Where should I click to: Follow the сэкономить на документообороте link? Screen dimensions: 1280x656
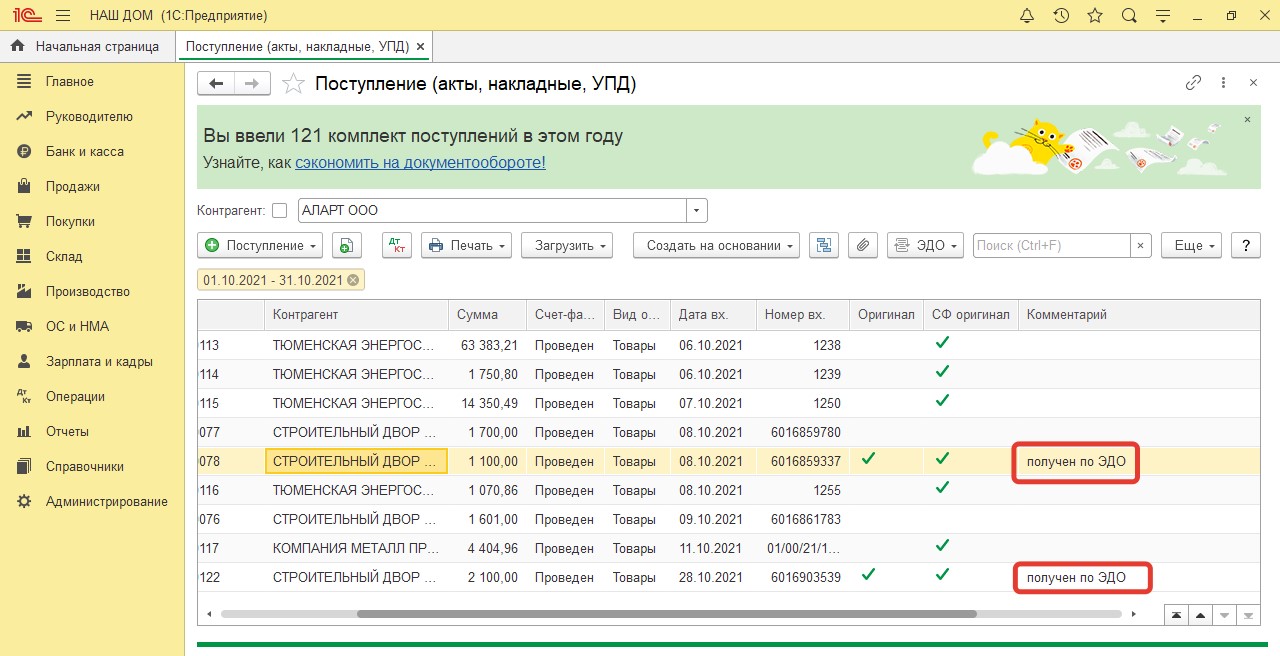(420, 162)
